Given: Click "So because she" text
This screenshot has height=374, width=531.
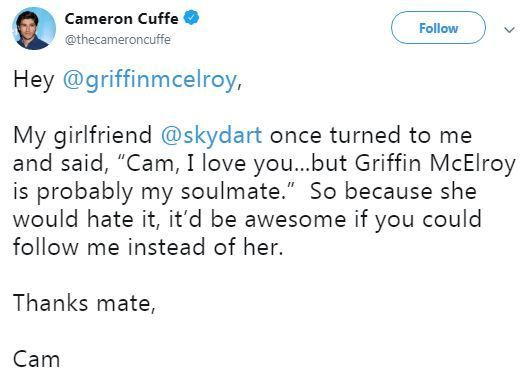Looking at the screenshot, I should pos(394,191).
